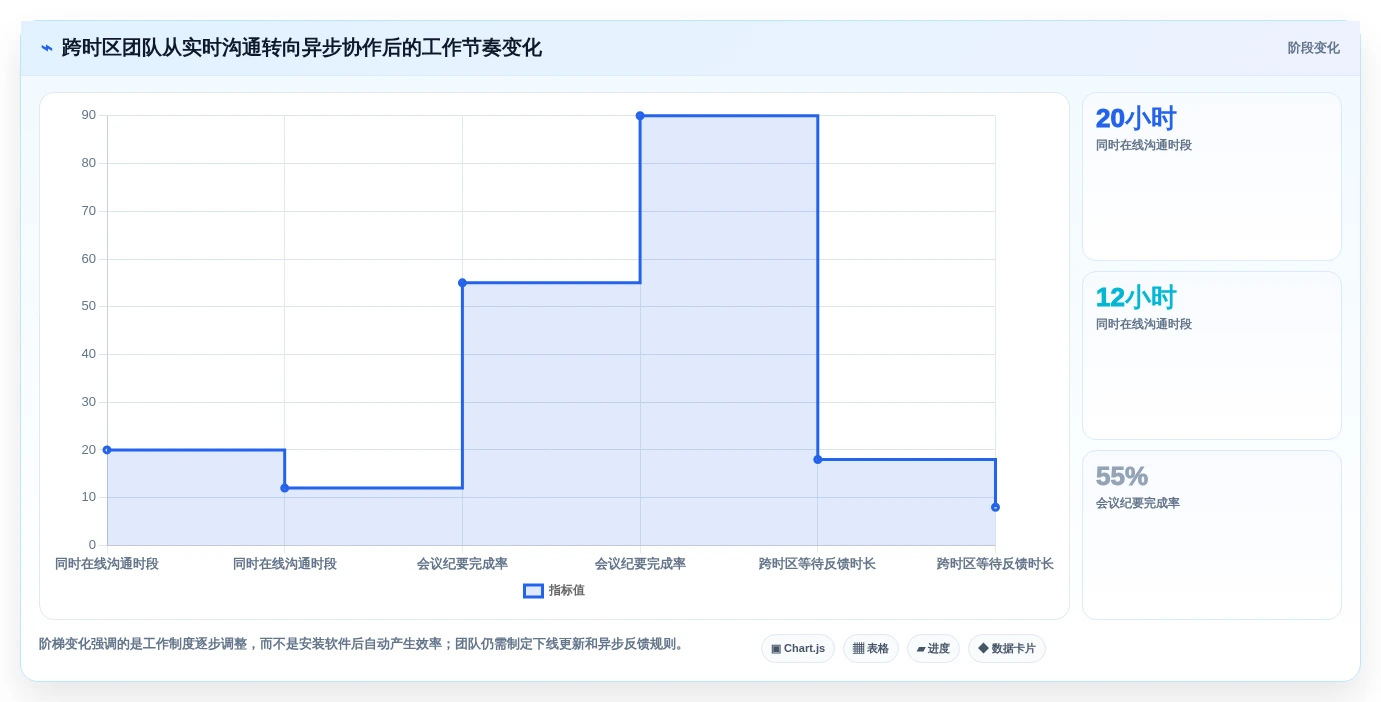Open the 20小时 stat card

point(1212,177)
